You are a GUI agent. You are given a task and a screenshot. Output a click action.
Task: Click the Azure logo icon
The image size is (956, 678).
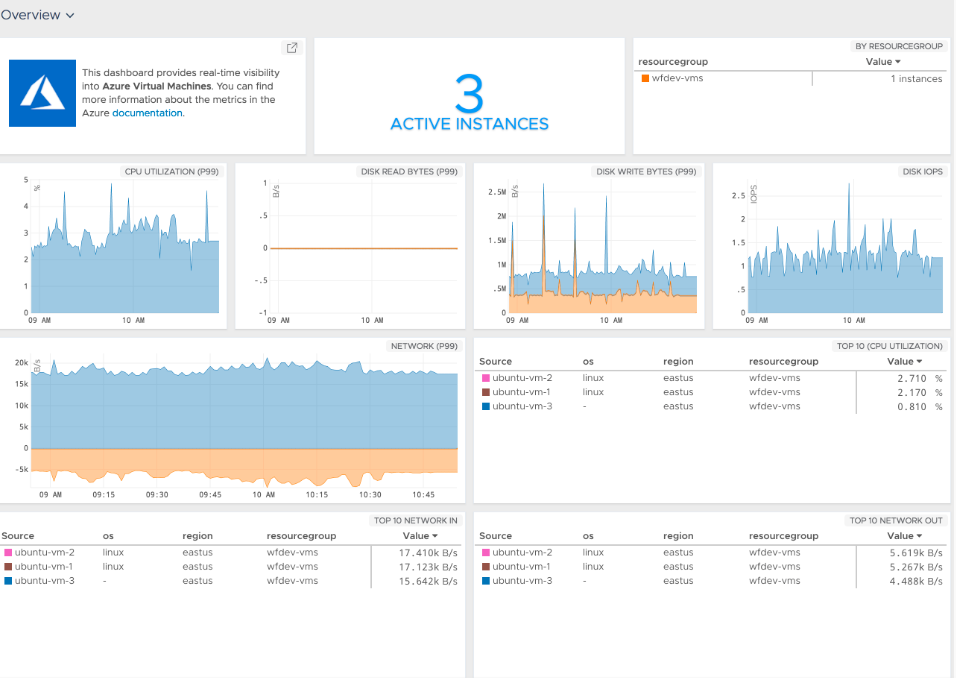(43, 93)
